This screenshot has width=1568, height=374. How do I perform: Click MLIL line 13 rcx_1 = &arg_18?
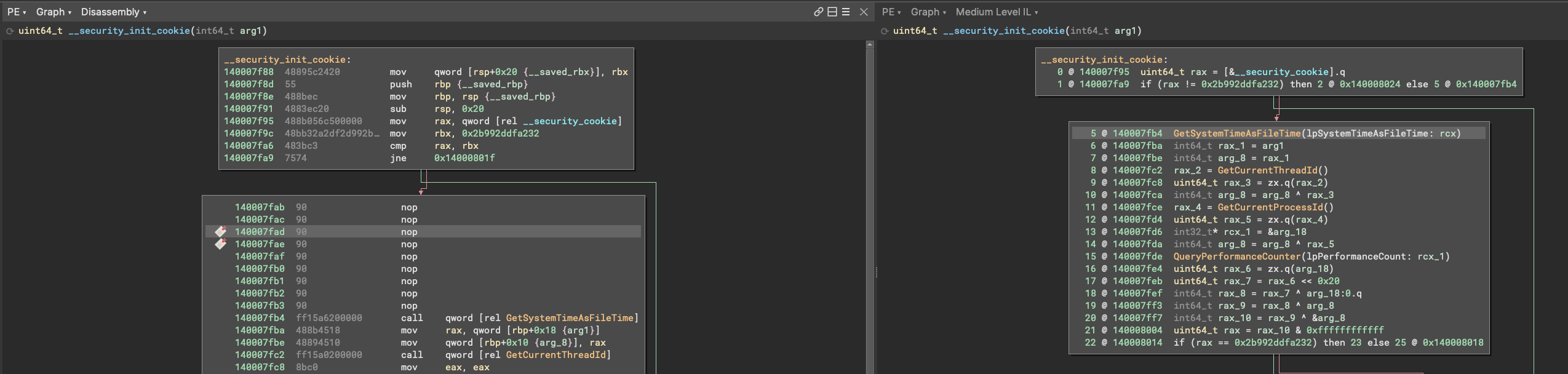[x=1240, y=232]
